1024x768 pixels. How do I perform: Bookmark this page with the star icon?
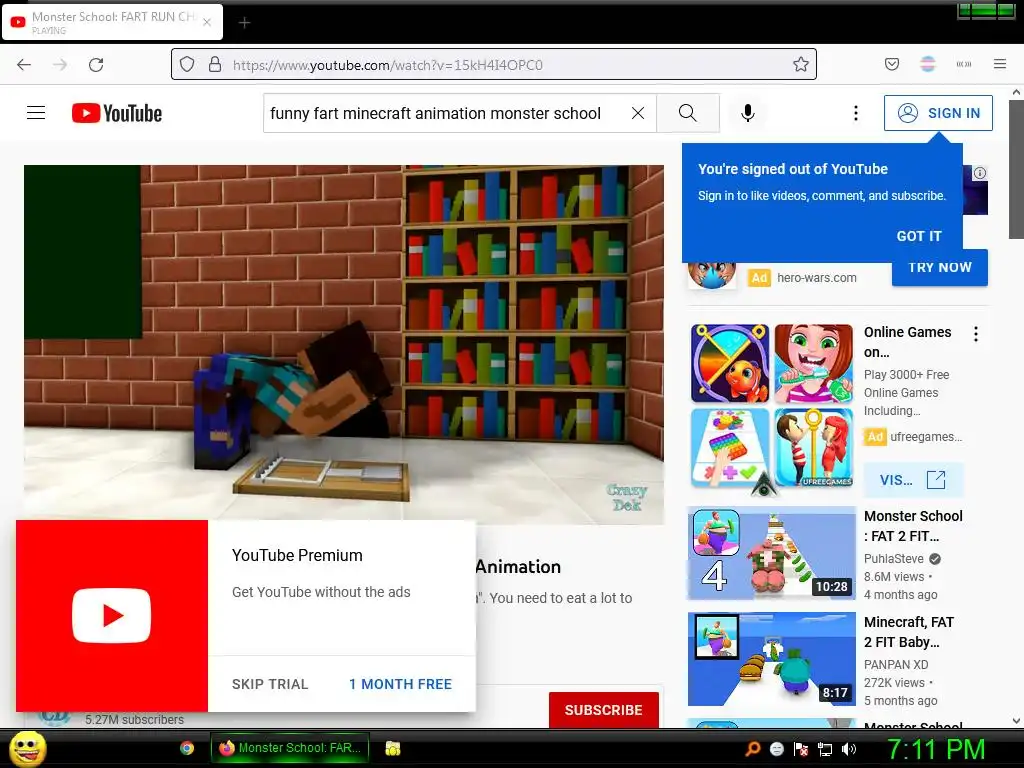(801, 64)
